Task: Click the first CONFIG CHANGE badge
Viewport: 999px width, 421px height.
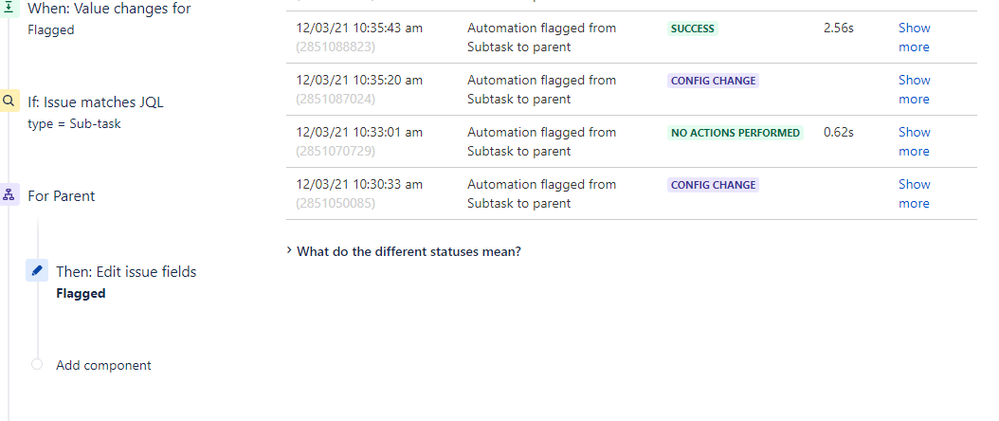Action: pos(713,81)
